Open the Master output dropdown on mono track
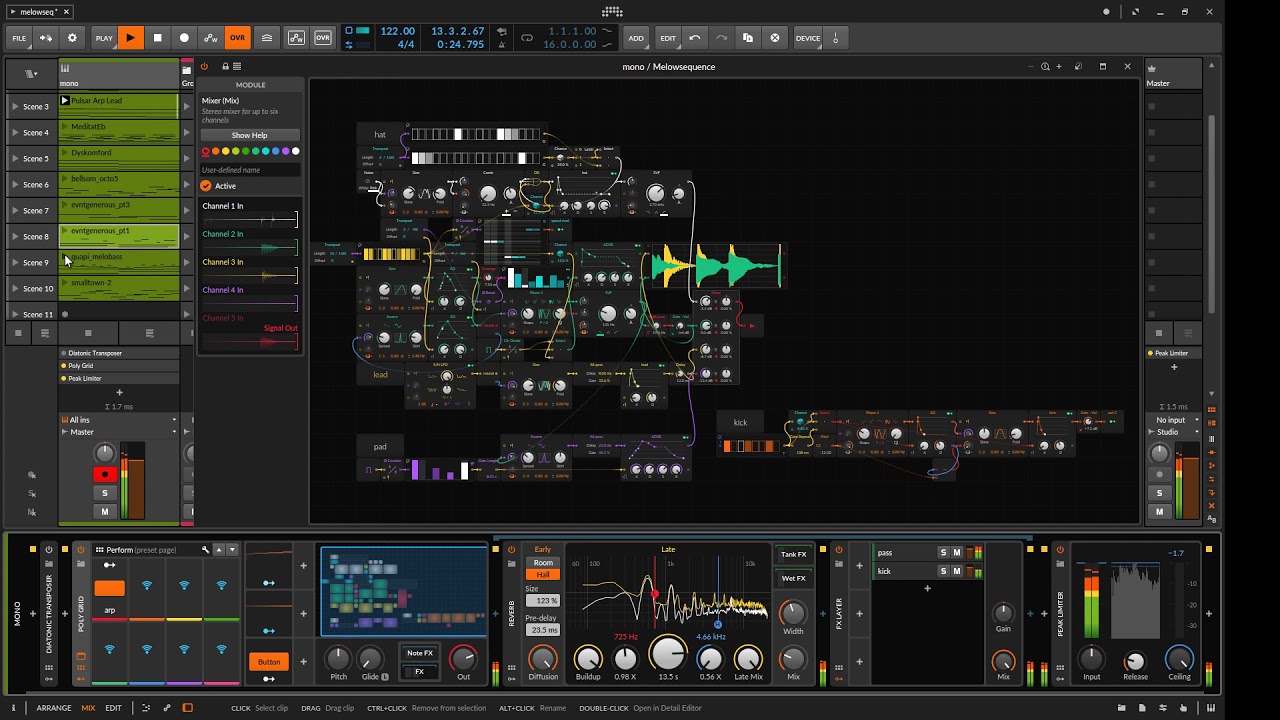This screenshot has width=1280, height=720. point(119,432)
